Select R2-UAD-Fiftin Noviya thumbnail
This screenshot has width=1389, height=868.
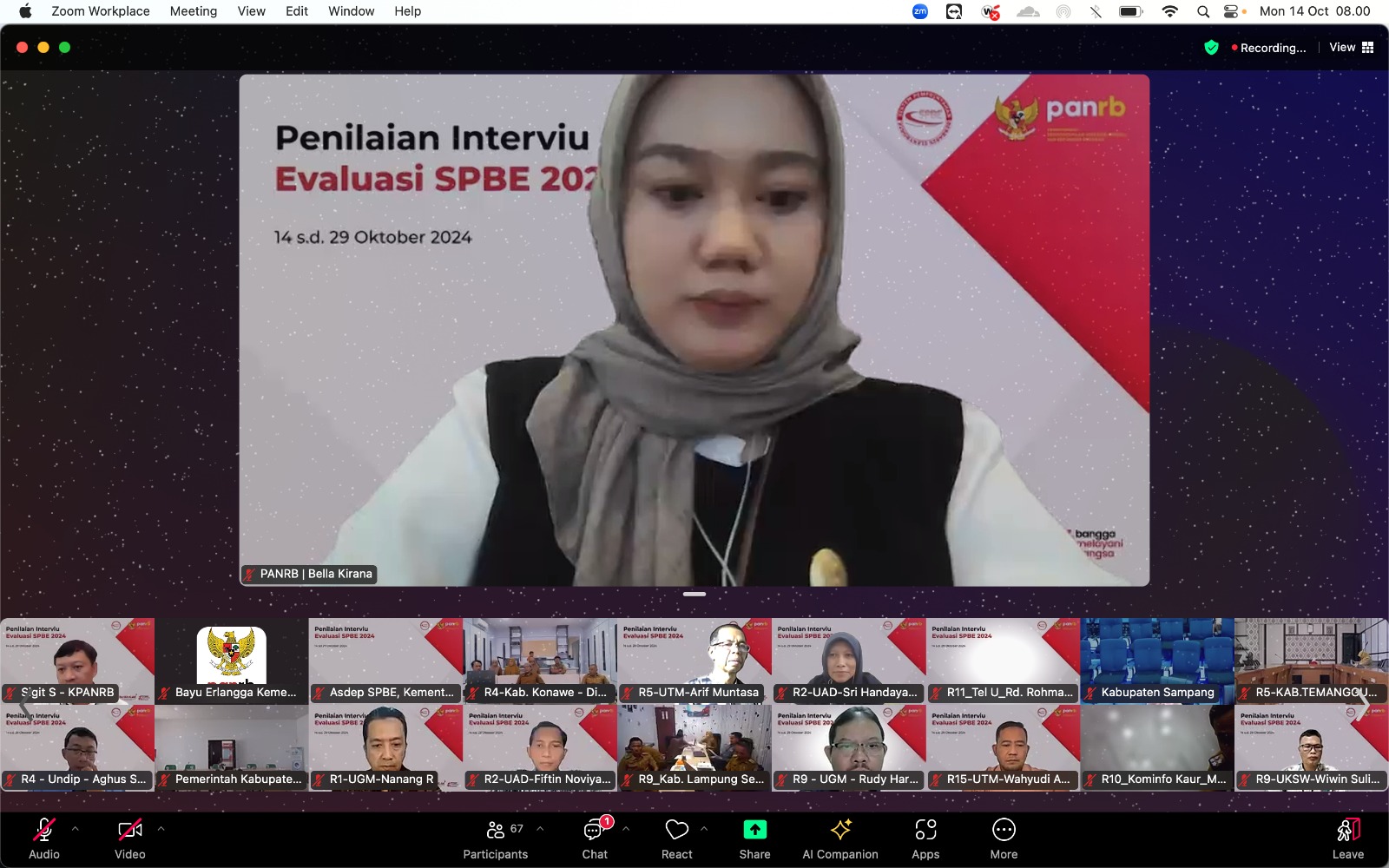coord(540,746)
